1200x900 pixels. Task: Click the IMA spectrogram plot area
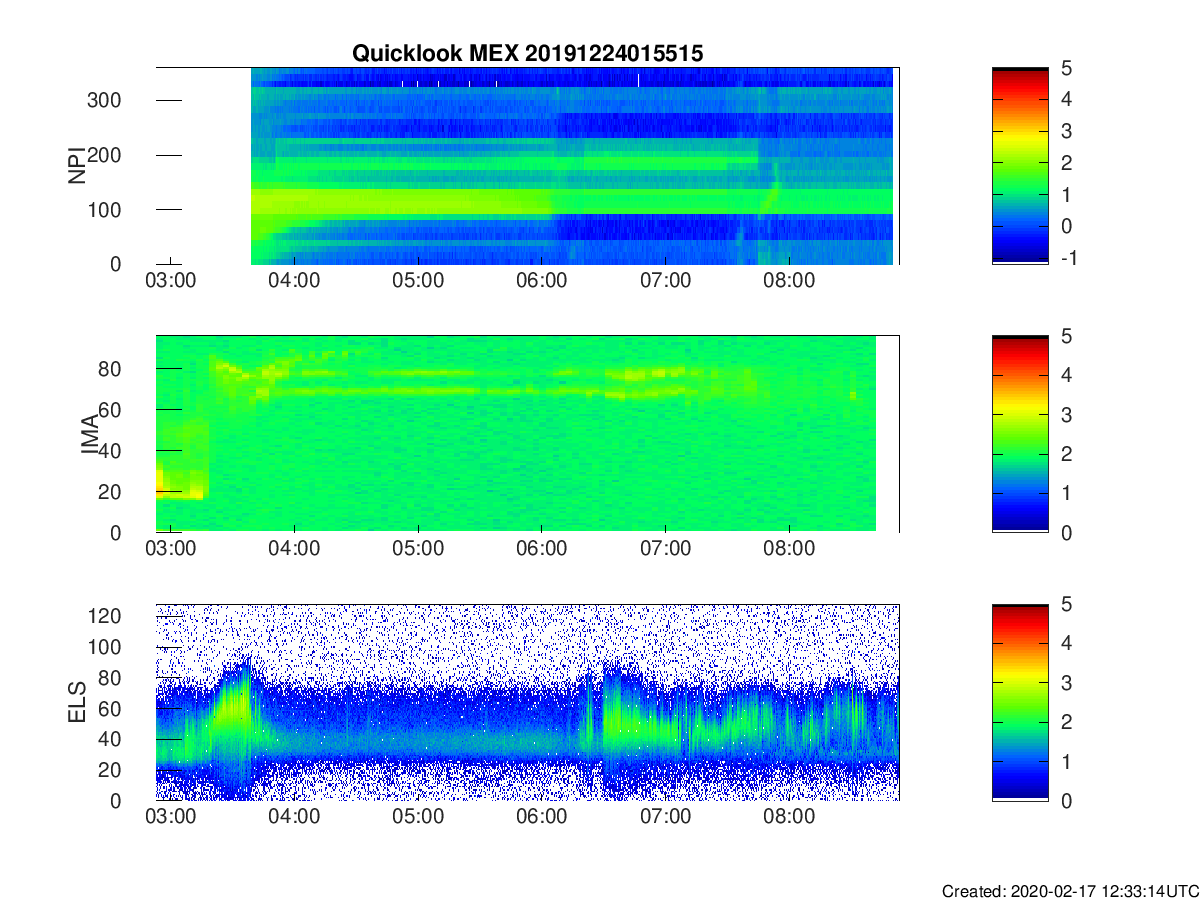528,434
